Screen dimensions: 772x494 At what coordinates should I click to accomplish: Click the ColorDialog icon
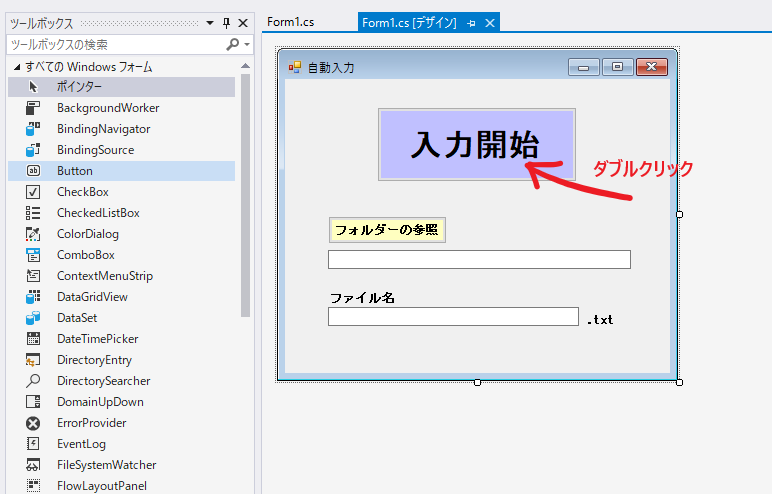33,234
